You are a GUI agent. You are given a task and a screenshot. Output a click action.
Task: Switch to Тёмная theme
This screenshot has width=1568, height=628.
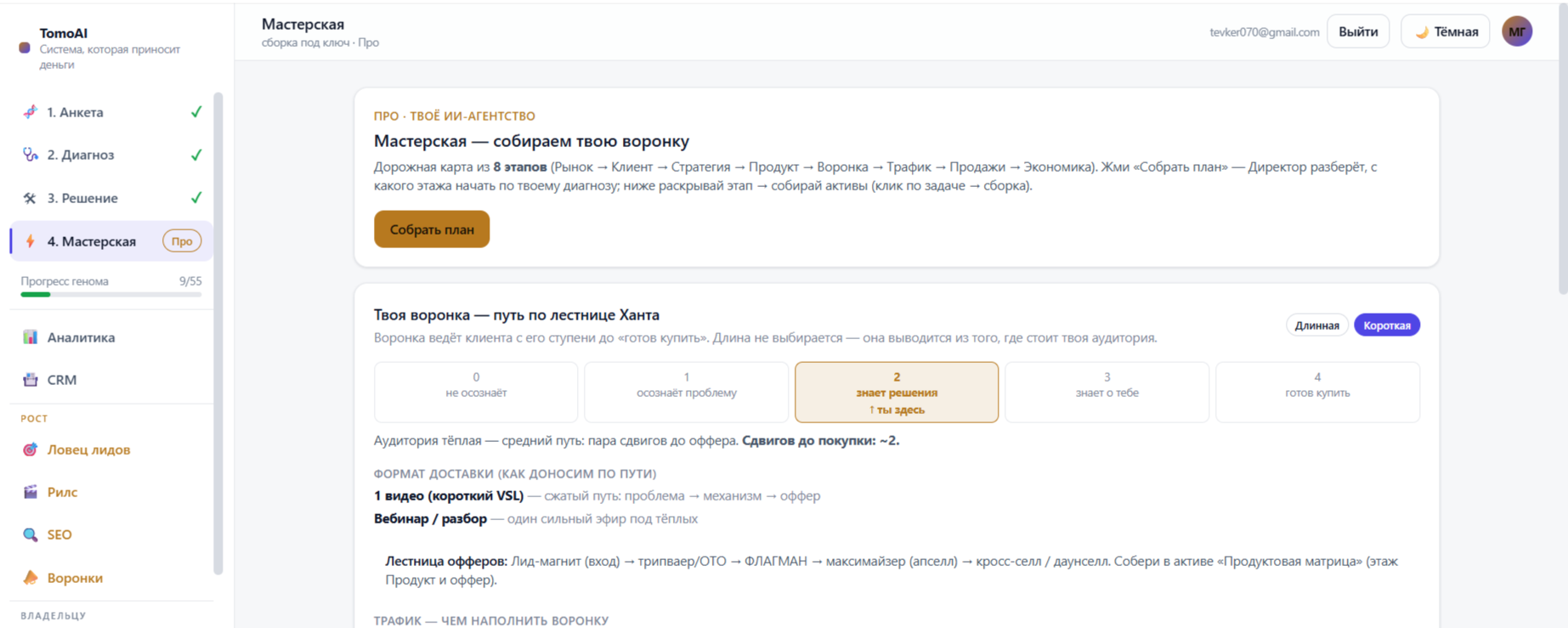click(x=1446, y=31)
